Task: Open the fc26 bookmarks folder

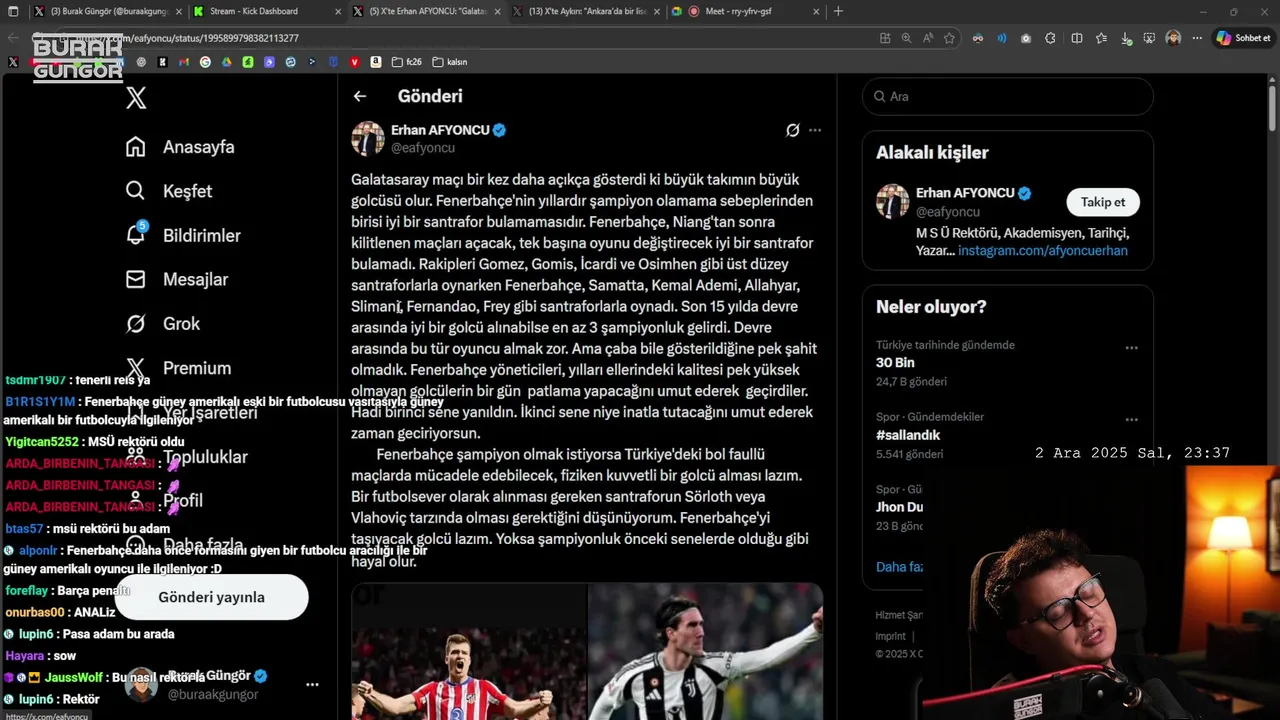Action: click(406, 62)
